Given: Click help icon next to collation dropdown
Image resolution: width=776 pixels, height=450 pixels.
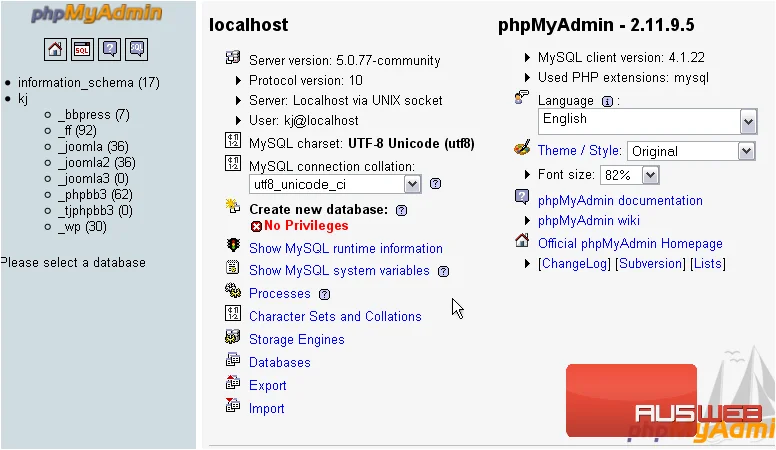Looking at the screenshot, I should click(436, 184).
